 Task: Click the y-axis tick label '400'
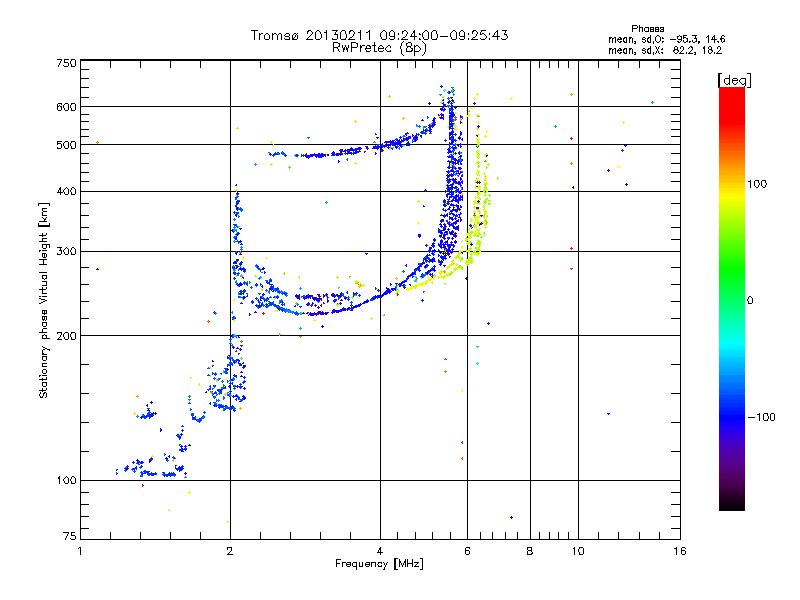(66, 192)
